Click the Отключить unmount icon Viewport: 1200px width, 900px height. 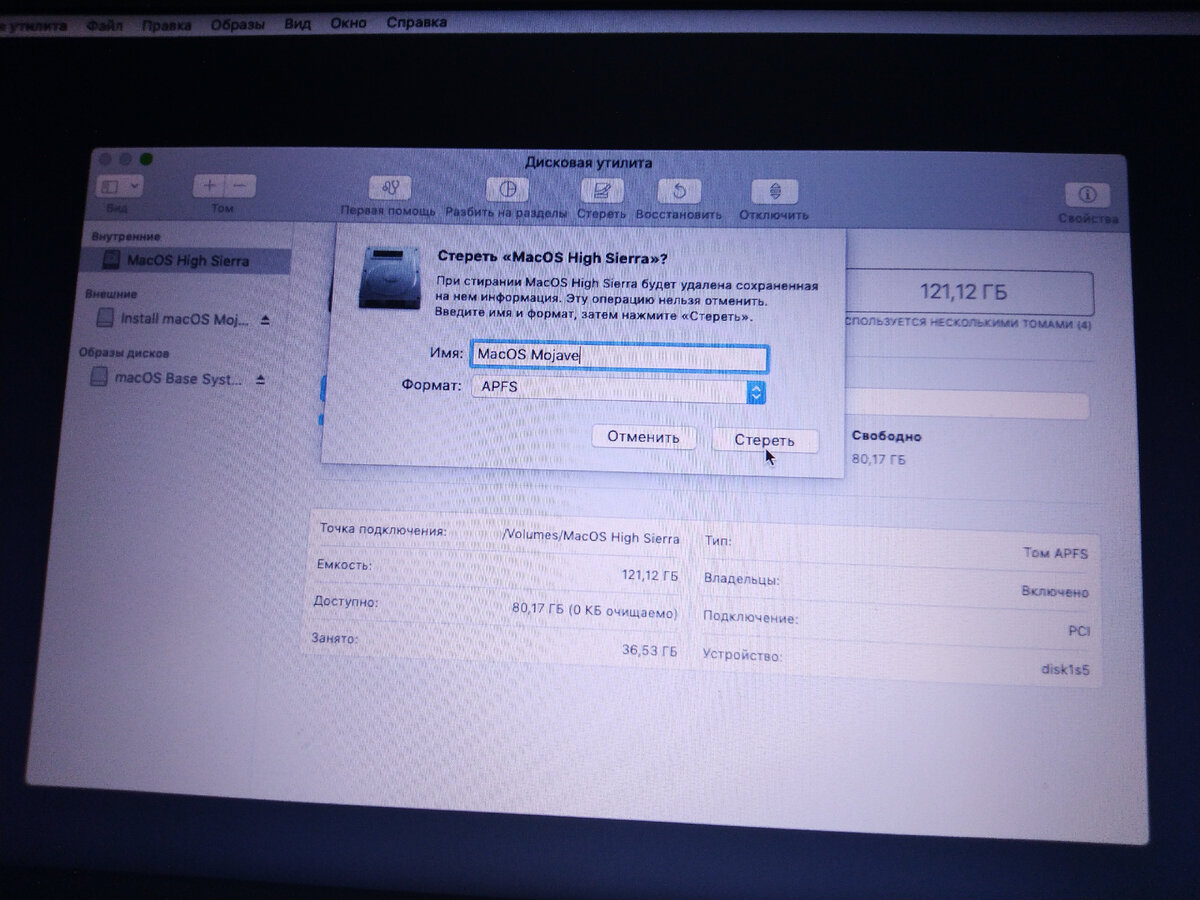tap(774, 192)
